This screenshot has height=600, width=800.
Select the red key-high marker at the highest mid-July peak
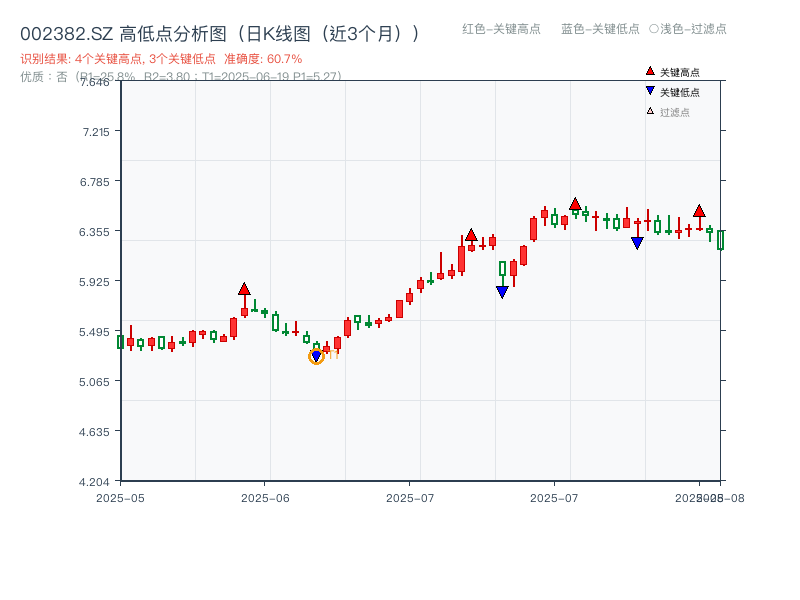[576, 203]
